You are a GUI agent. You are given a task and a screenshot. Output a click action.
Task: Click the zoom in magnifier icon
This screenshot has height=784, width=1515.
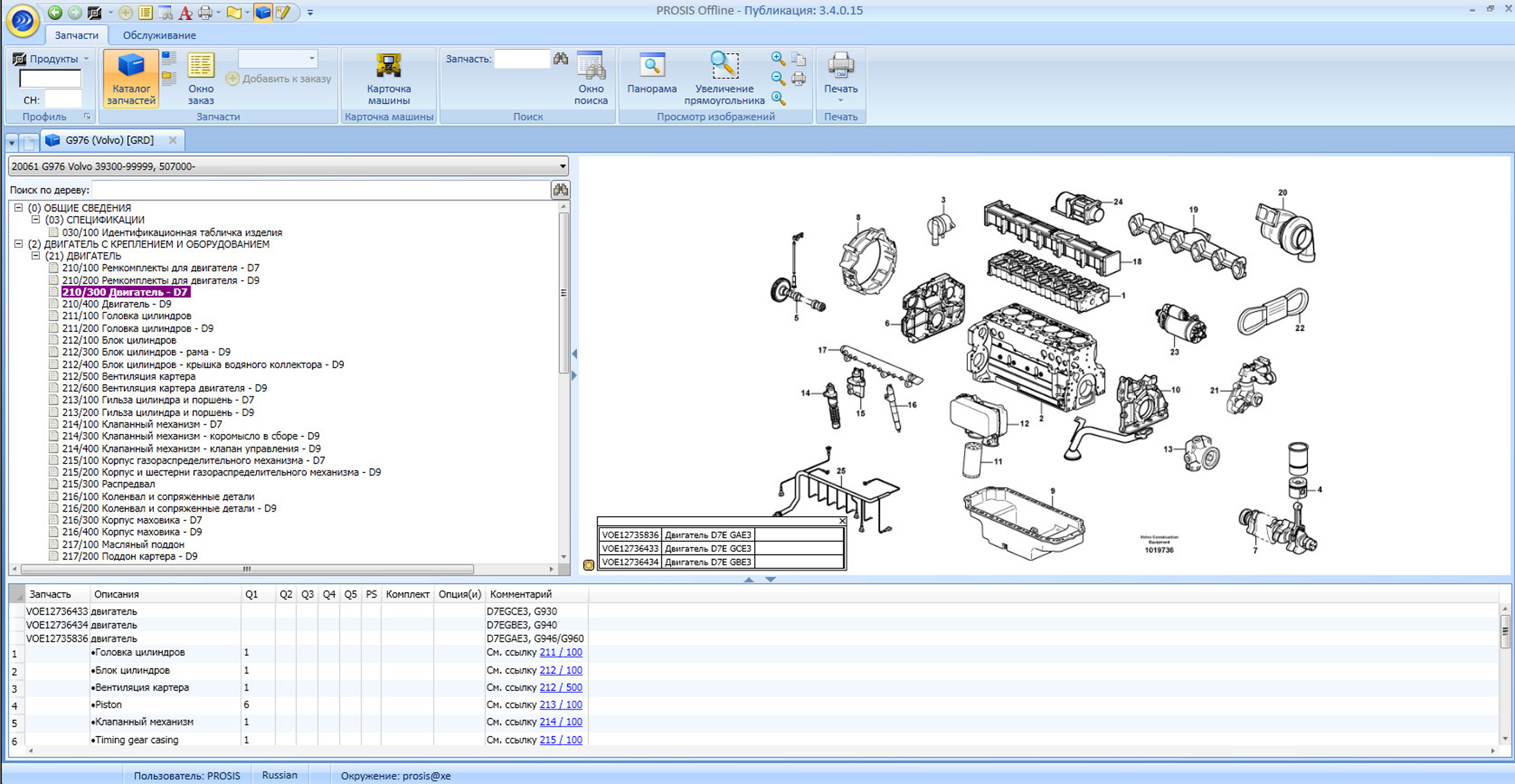777,59
